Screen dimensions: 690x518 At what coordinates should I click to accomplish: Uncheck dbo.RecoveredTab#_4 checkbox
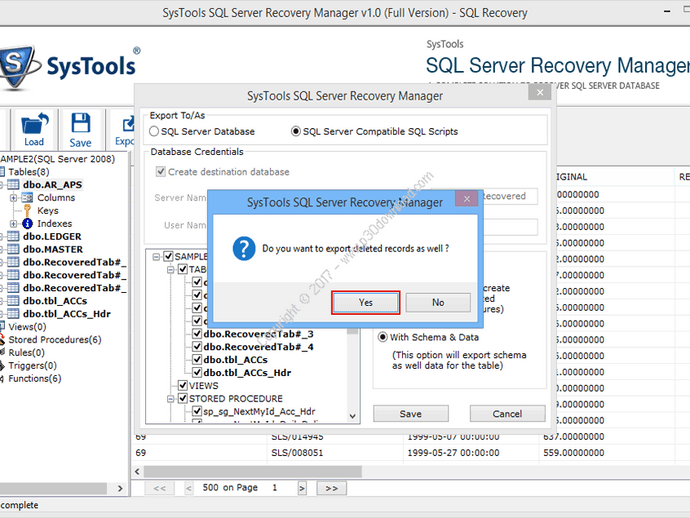[197, 347]
